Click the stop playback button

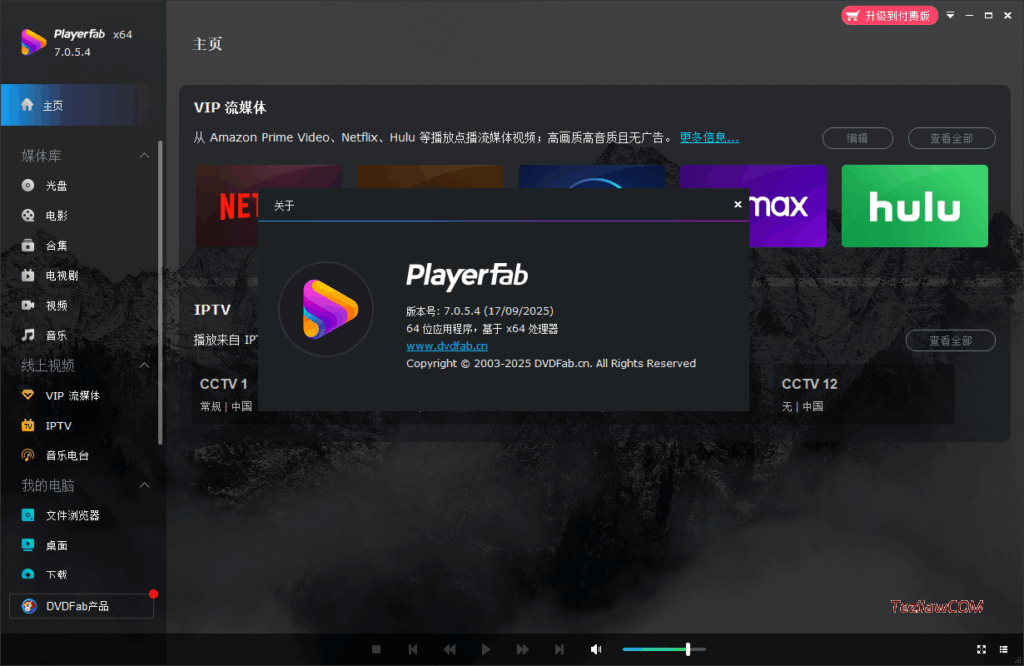point(376,649)
